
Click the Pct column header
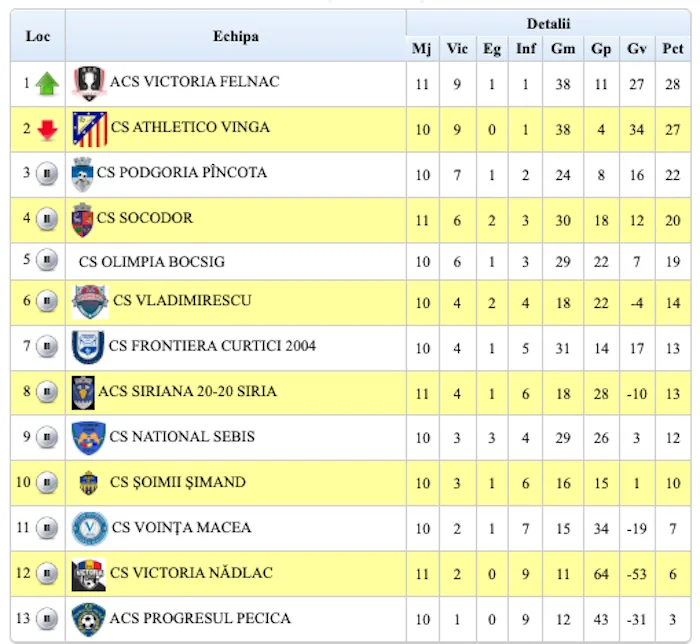pos(673,48)
